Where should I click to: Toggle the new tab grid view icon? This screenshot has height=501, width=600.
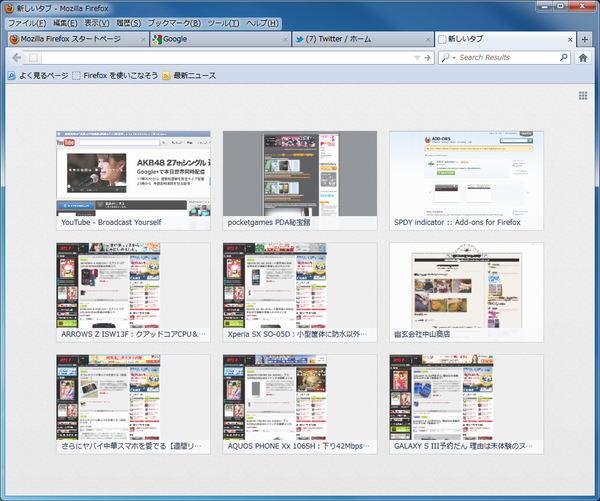coord(583,96)
